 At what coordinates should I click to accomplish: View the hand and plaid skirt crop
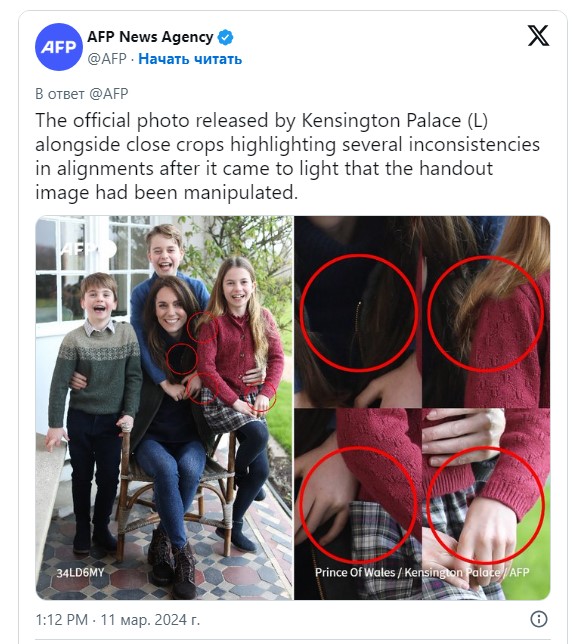357,504
